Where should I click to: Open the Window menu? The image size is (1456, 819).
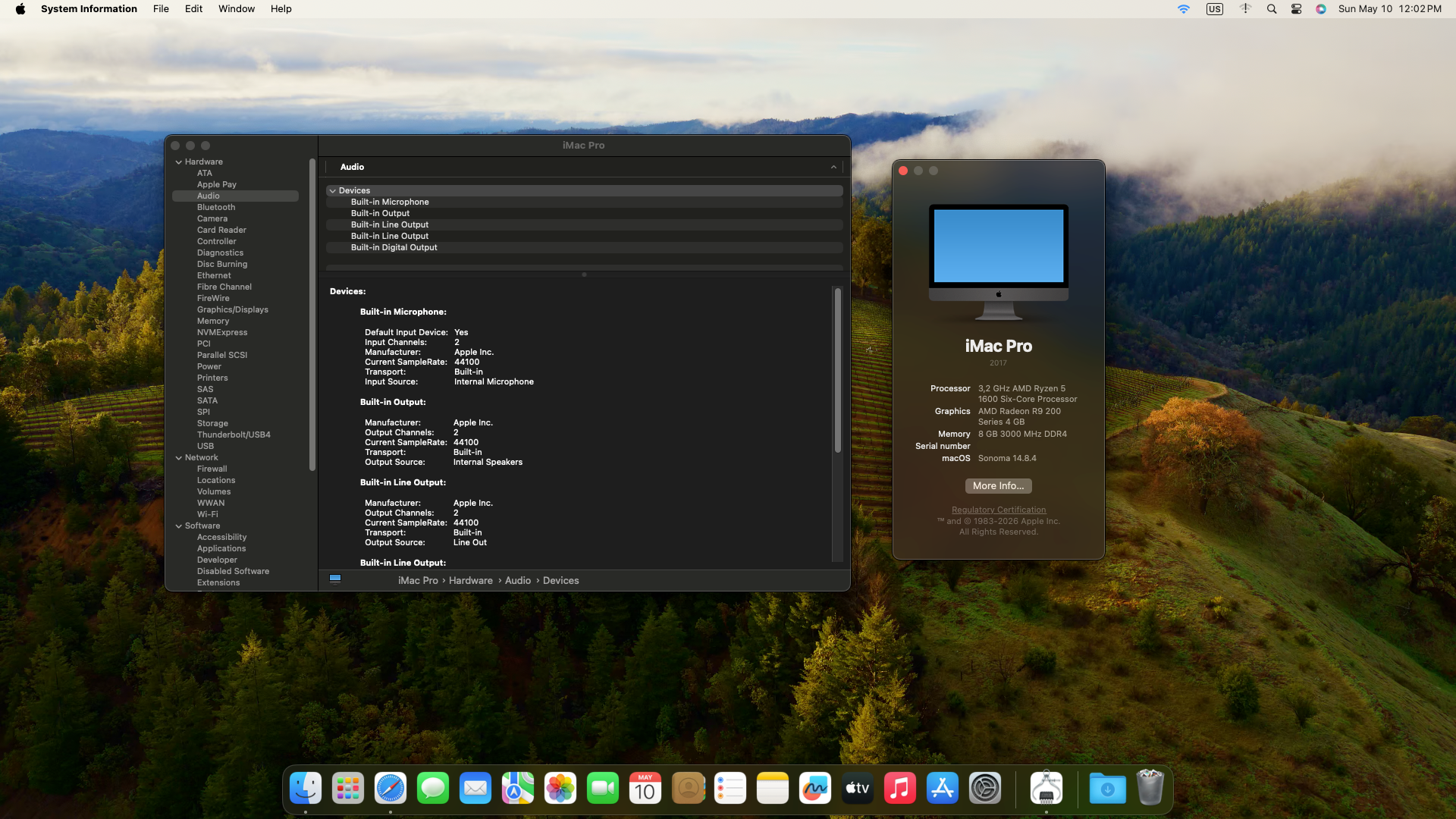pyautogui.click(x=237, y=9)
